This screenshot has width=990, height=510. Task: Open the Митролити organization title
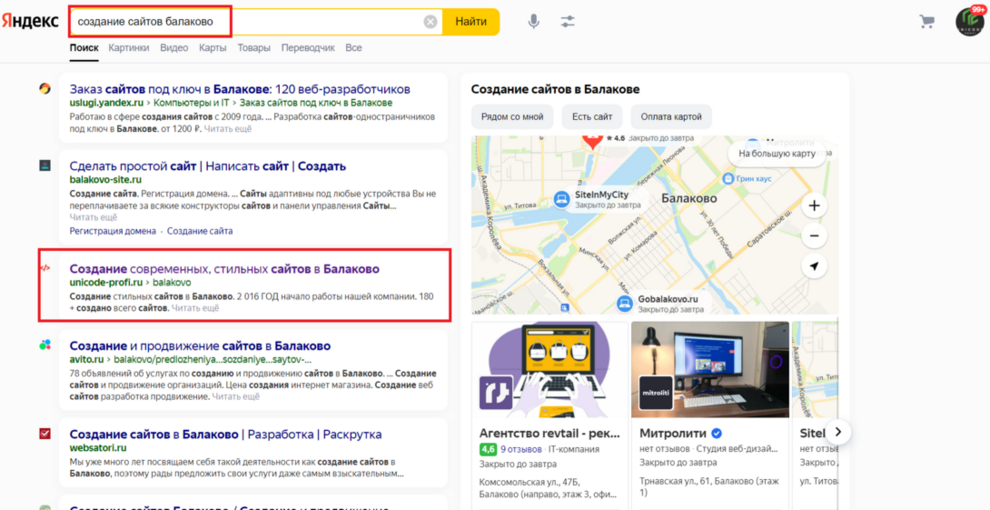673,434
